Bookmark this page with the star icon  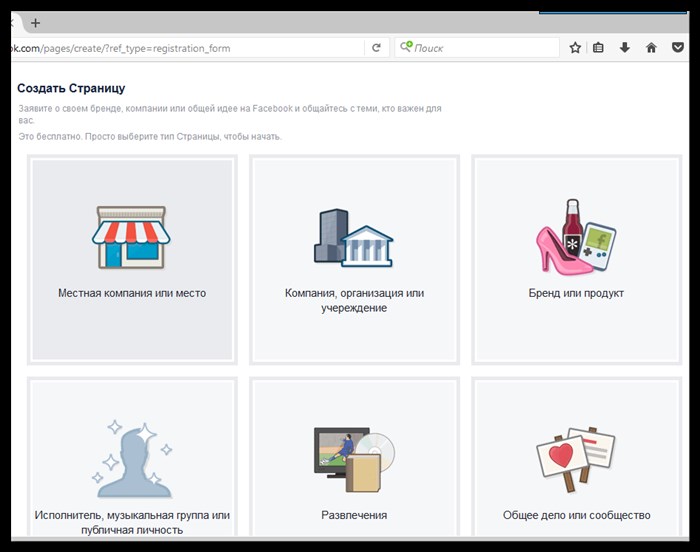(575, 48)
